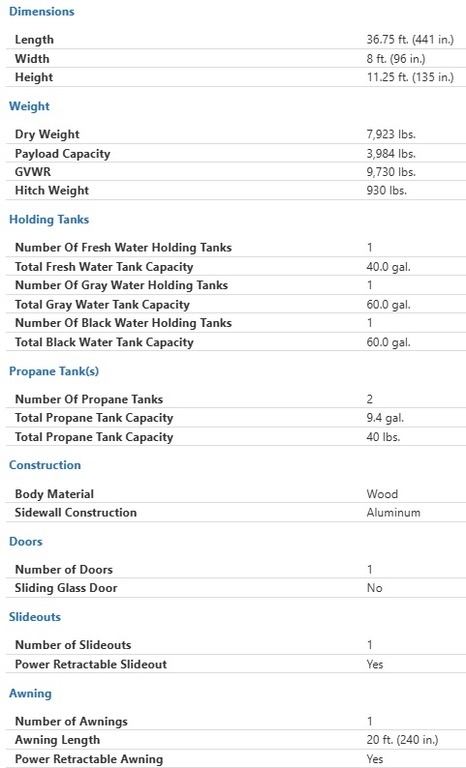The height and width of the screenshot is (768, 466).
Task: Click Total Fresh Water Tank Capacity label
Action: click(104, 267)
